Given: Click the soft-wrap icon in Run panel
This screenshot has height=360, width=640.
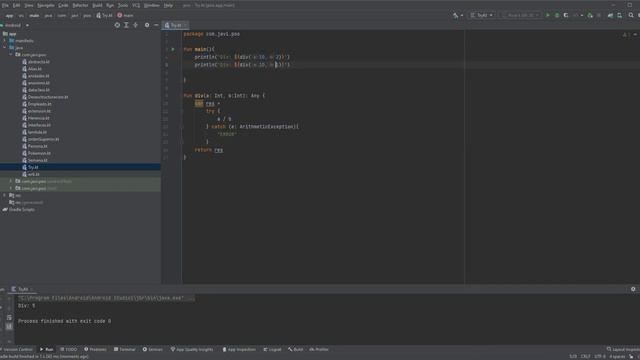Looking at the screenshot, I should pos(9,318).
